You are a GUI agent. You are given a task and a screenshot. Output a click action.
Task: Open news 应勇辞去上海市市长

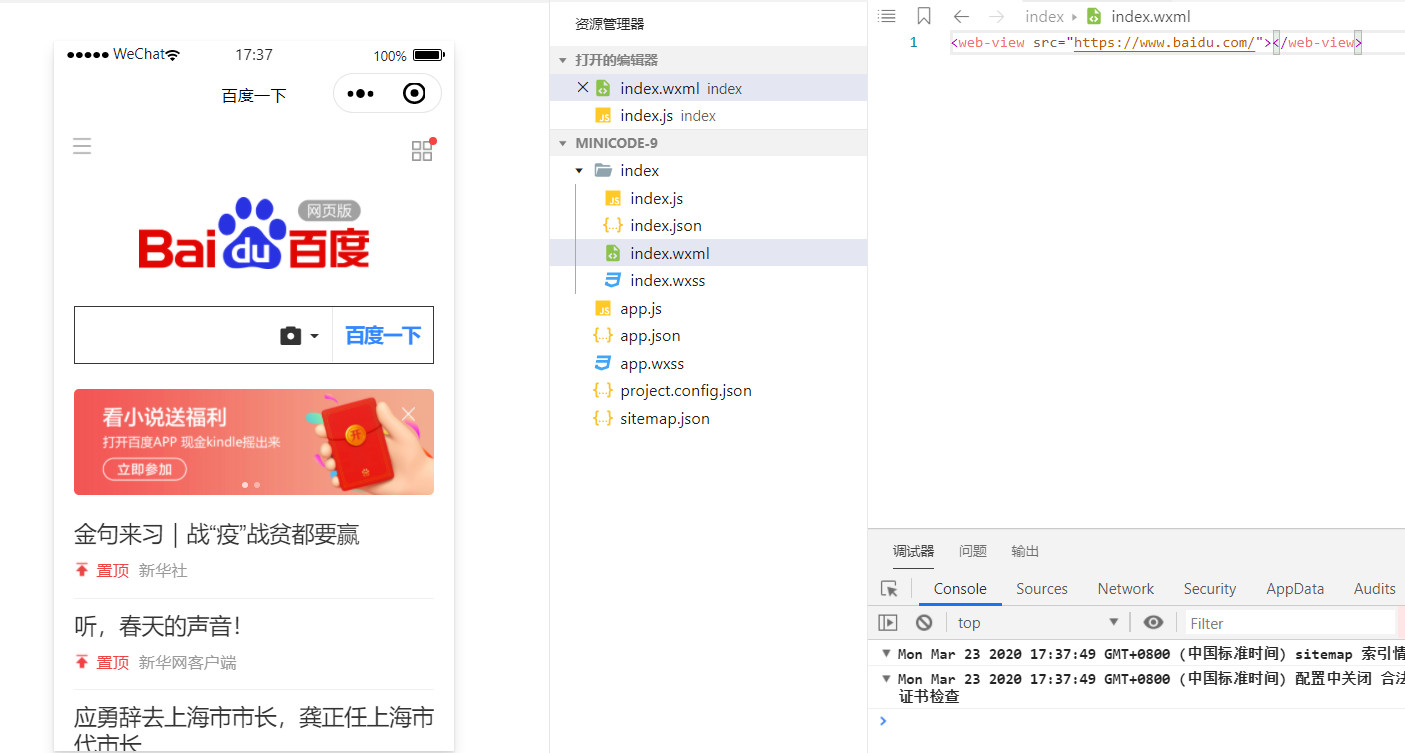[x=254, y=730]
